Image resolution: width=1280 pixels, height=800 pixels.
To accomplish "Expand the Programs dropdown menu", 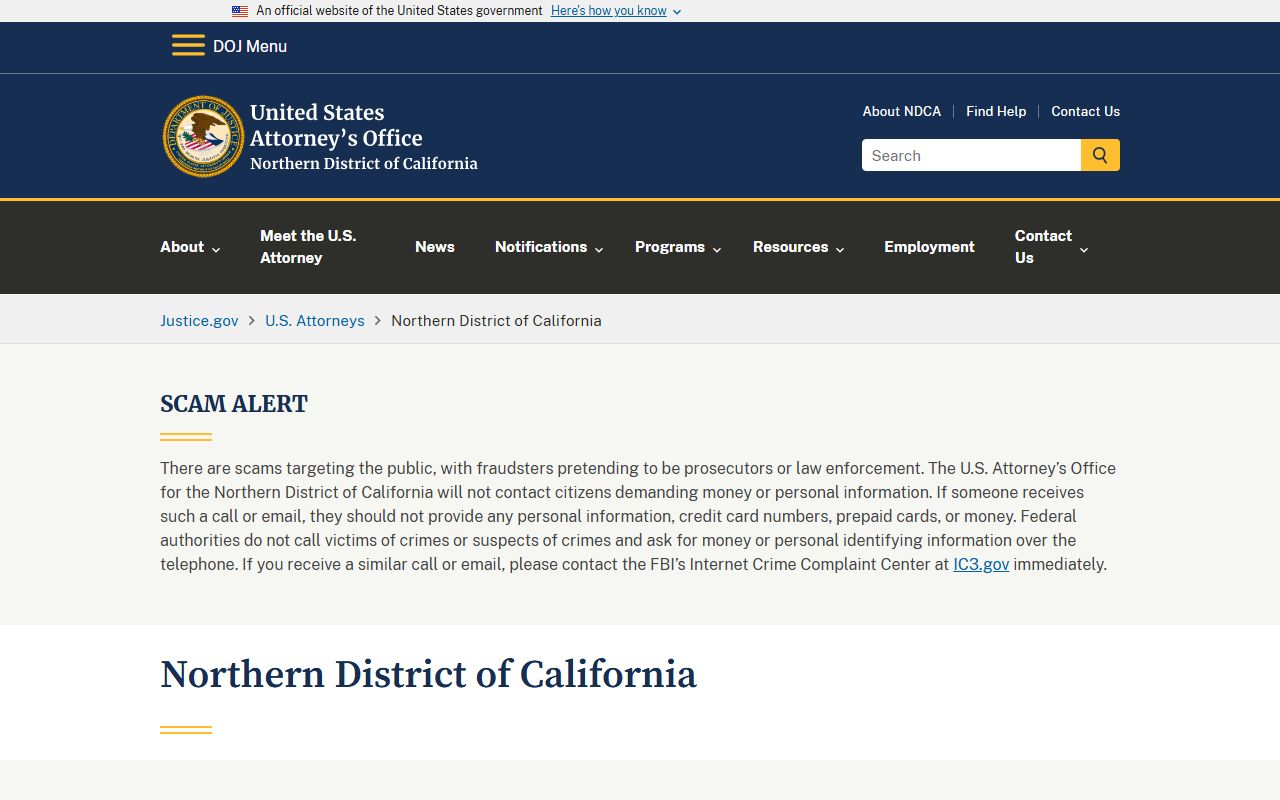I will pos(678,247).
